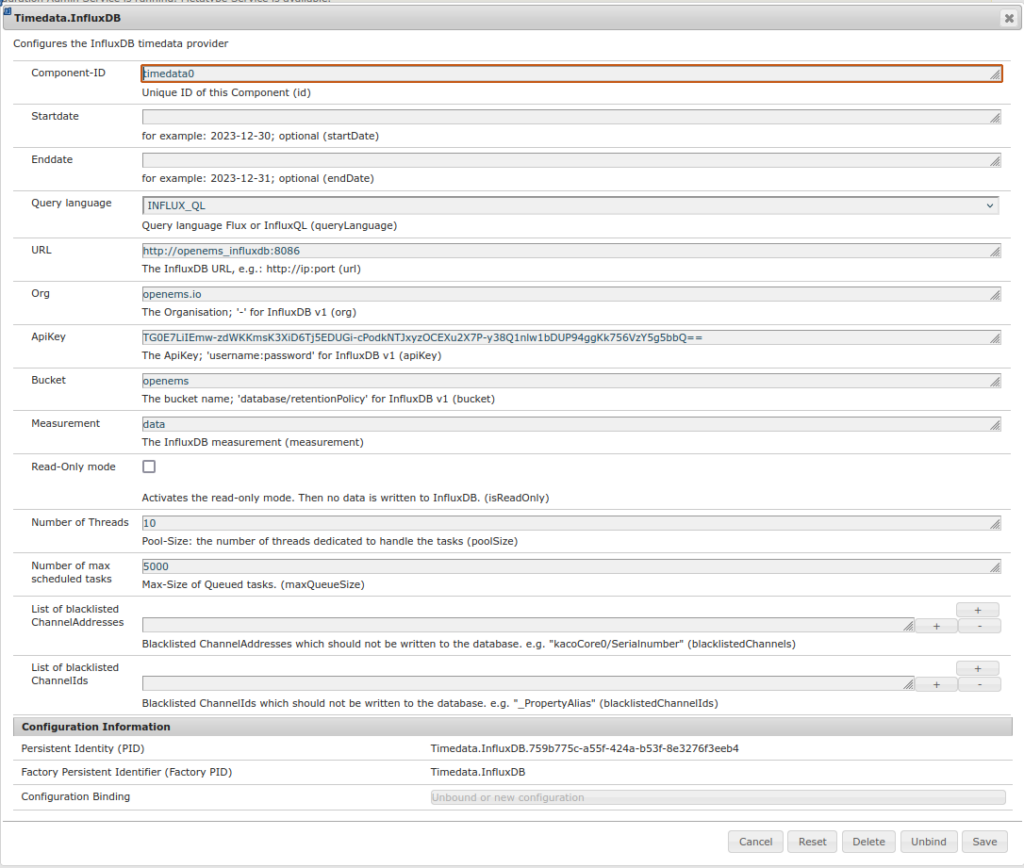Click minus button for blacklisted ChannelIds

point(979,685)
